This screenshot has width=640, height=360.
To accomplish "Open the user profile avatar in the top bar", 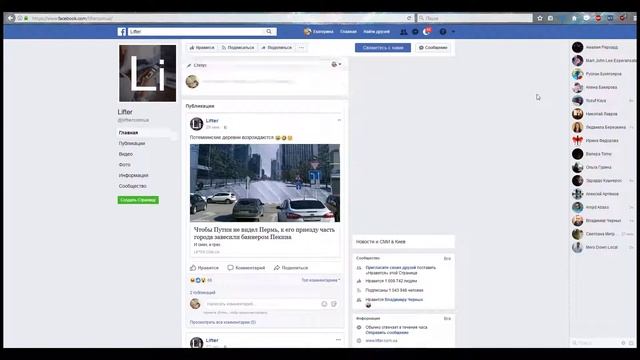I will (307, 31).
